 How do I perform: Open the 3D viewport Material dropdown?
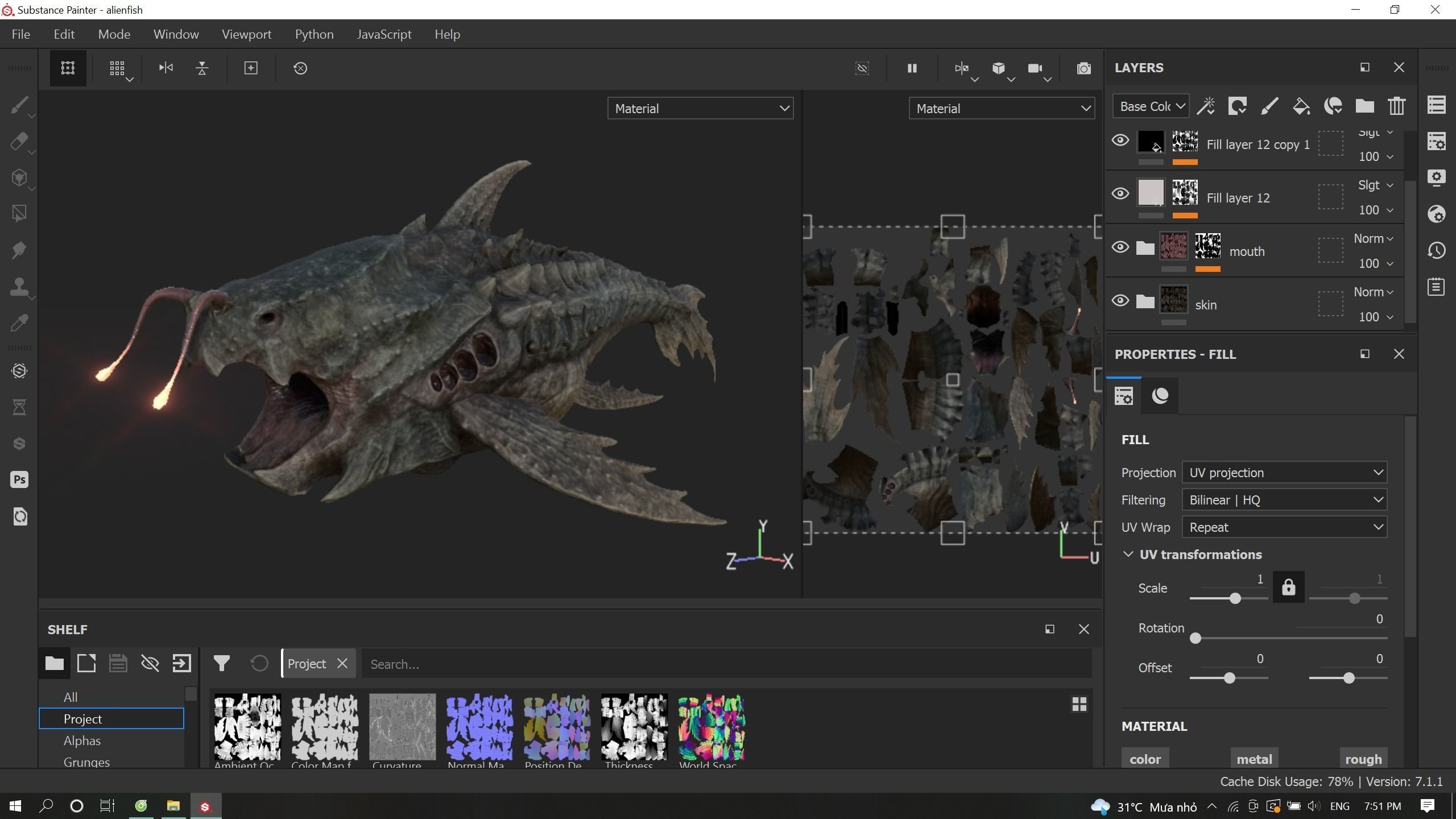700,108
